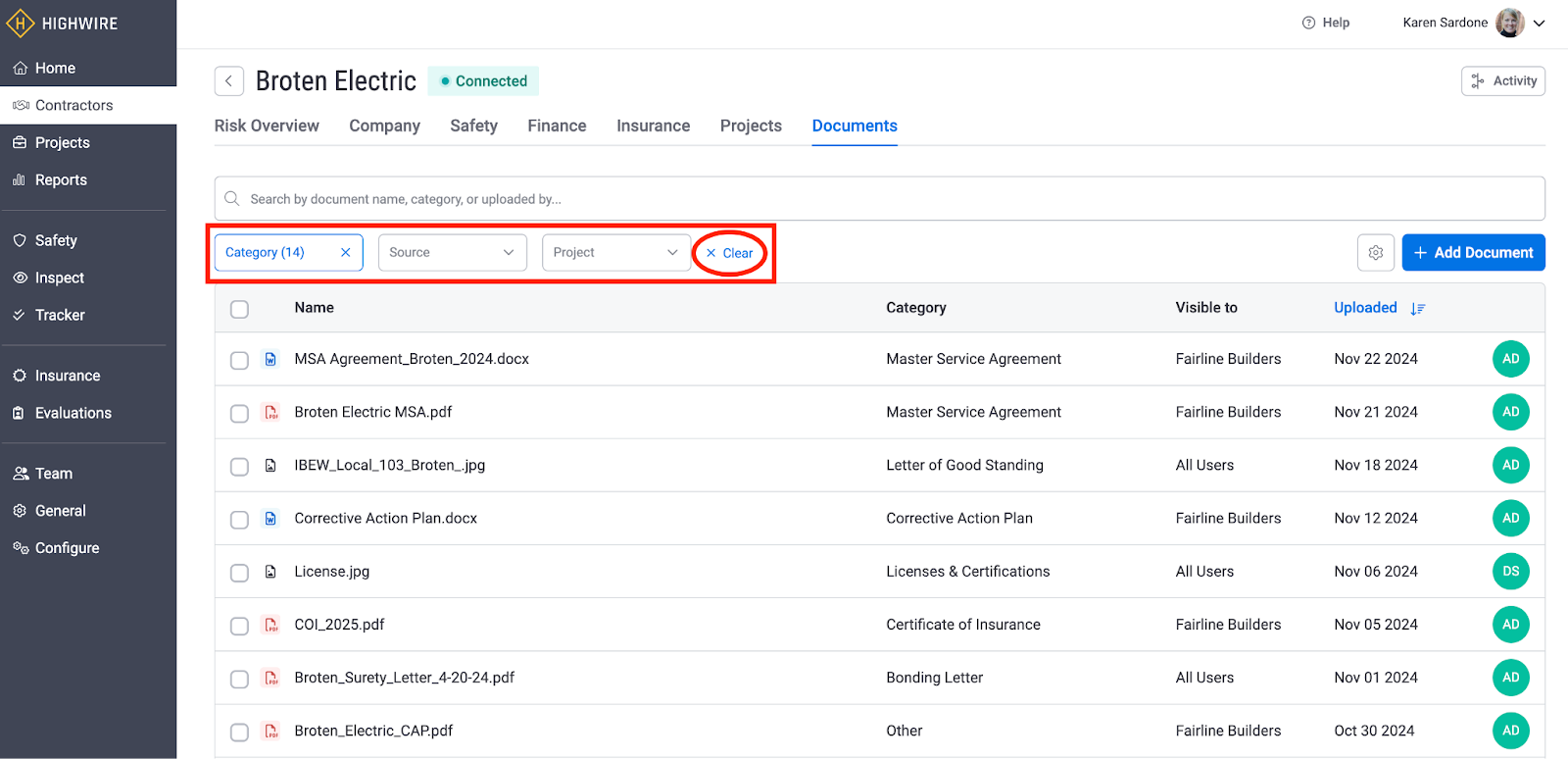This screenshot has width=1568, height=759.
Task: Click 'Letter of Good Standing' category cell
Action: [964, 465]
